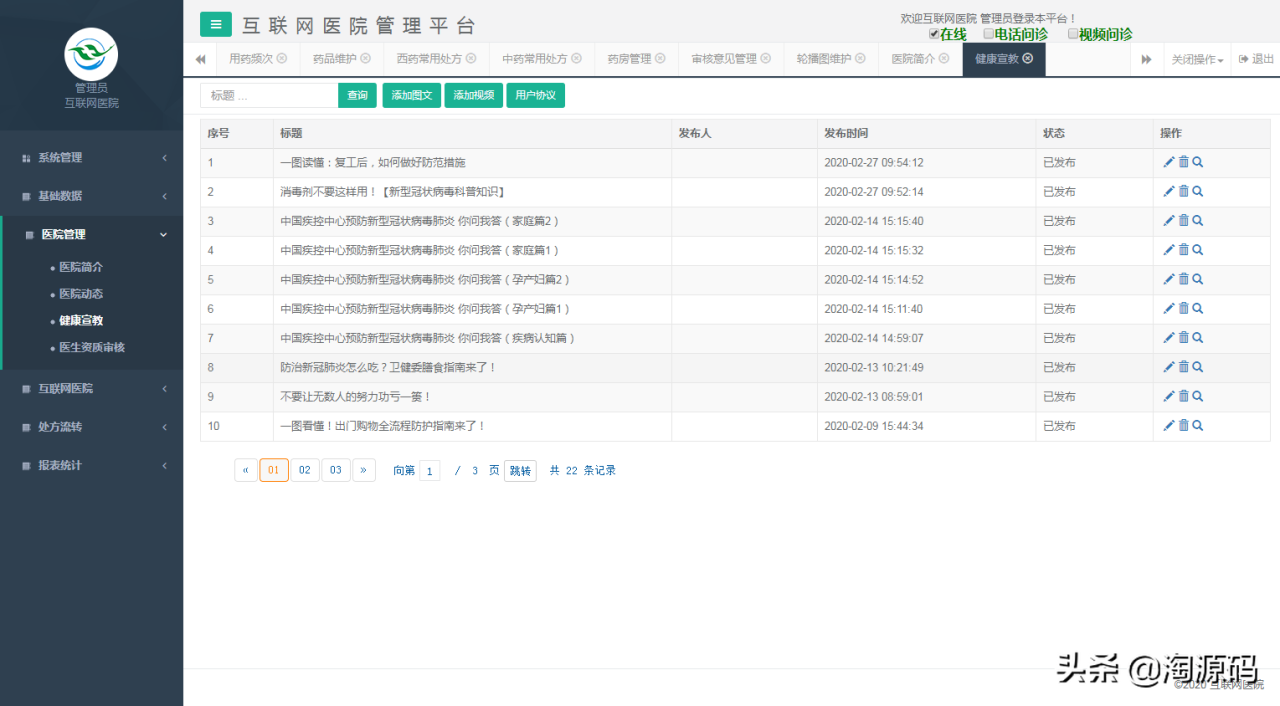
Task: Preview row 1 with magnifier icon
Action: coord(1198,162)
